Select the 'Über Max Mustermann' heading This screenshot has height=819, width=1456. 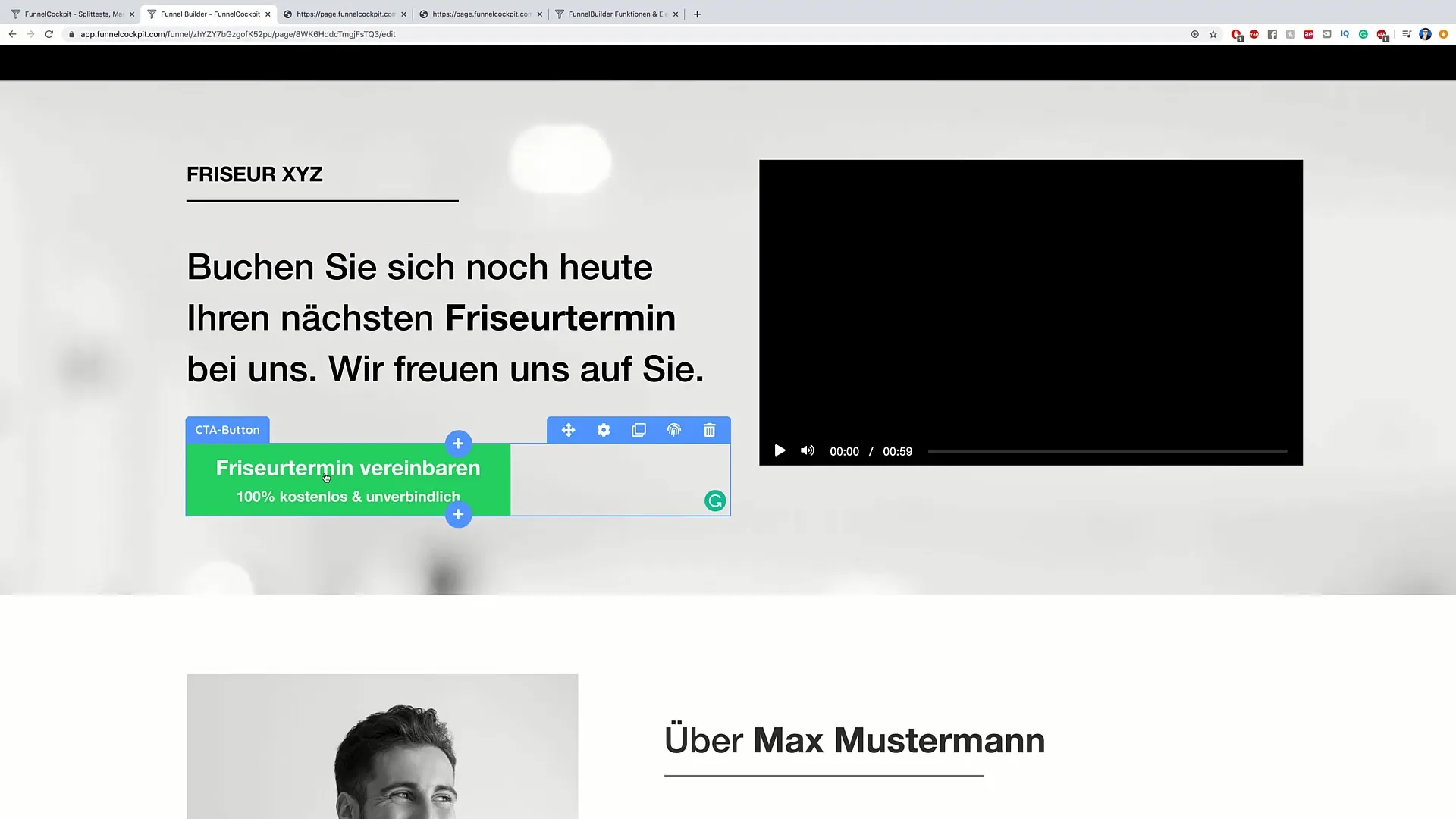[x=855, y=740]
